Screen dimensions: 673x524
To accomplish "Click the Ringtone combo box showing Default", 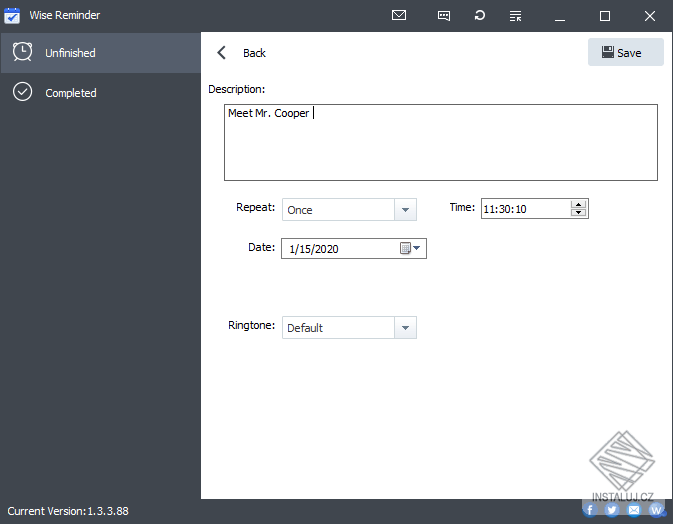I will coord(349,328).
